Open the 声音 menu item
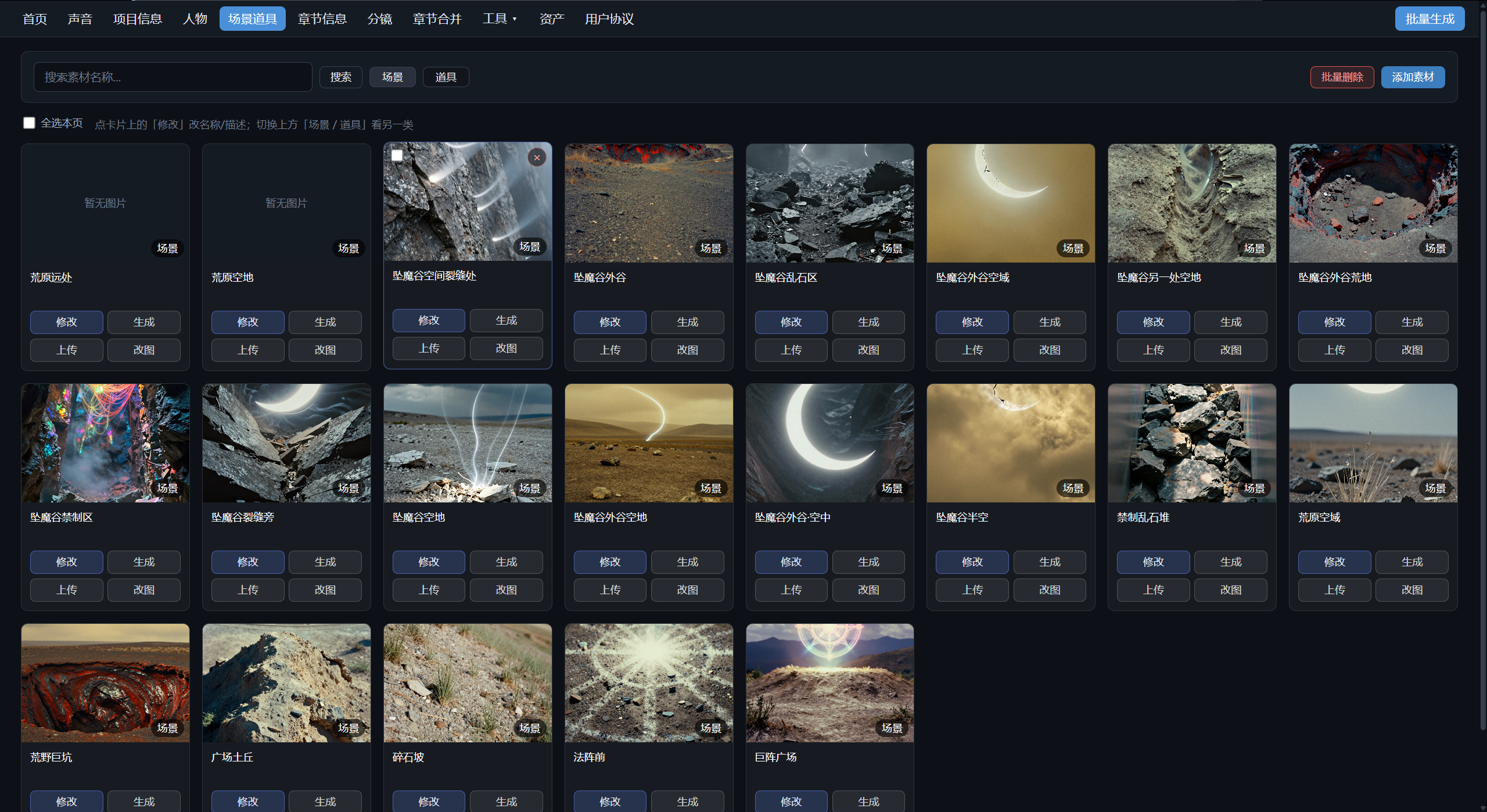The height and width of the screenshot is (812, 1487). click(80, 19)
